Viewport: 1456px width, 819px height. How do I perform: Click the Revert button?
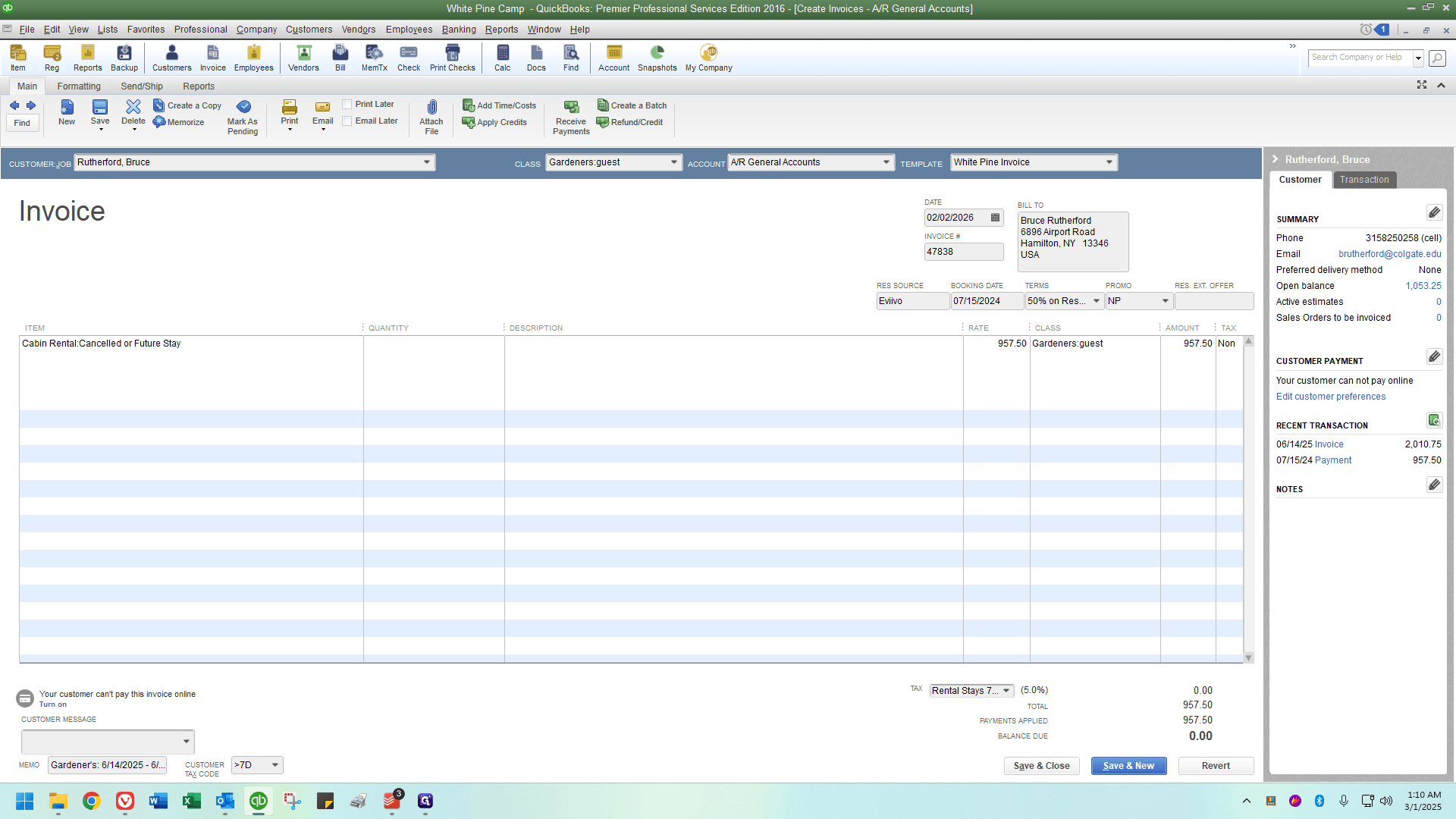1216,766
